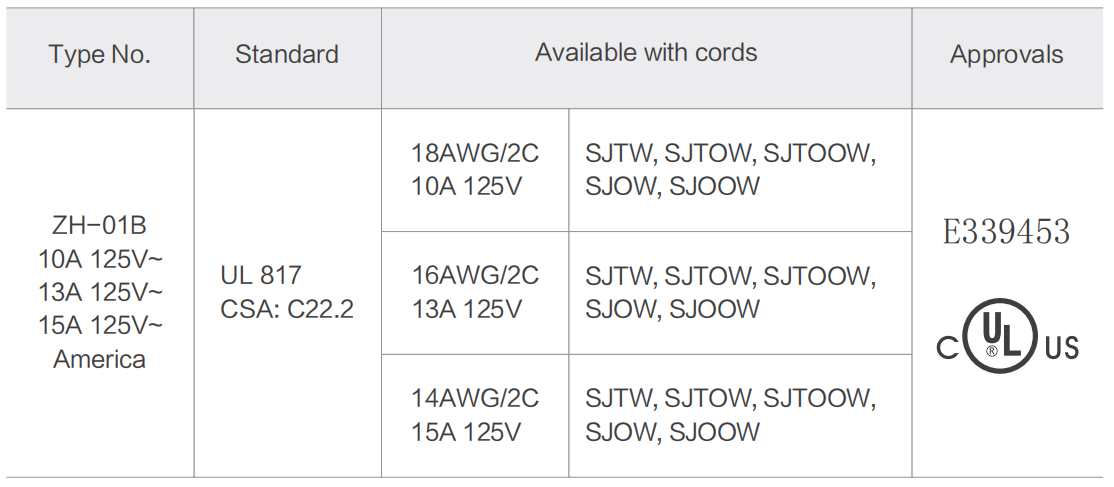Click the America region label
The image size is (1114, 487).
click(x=99, y=359)
